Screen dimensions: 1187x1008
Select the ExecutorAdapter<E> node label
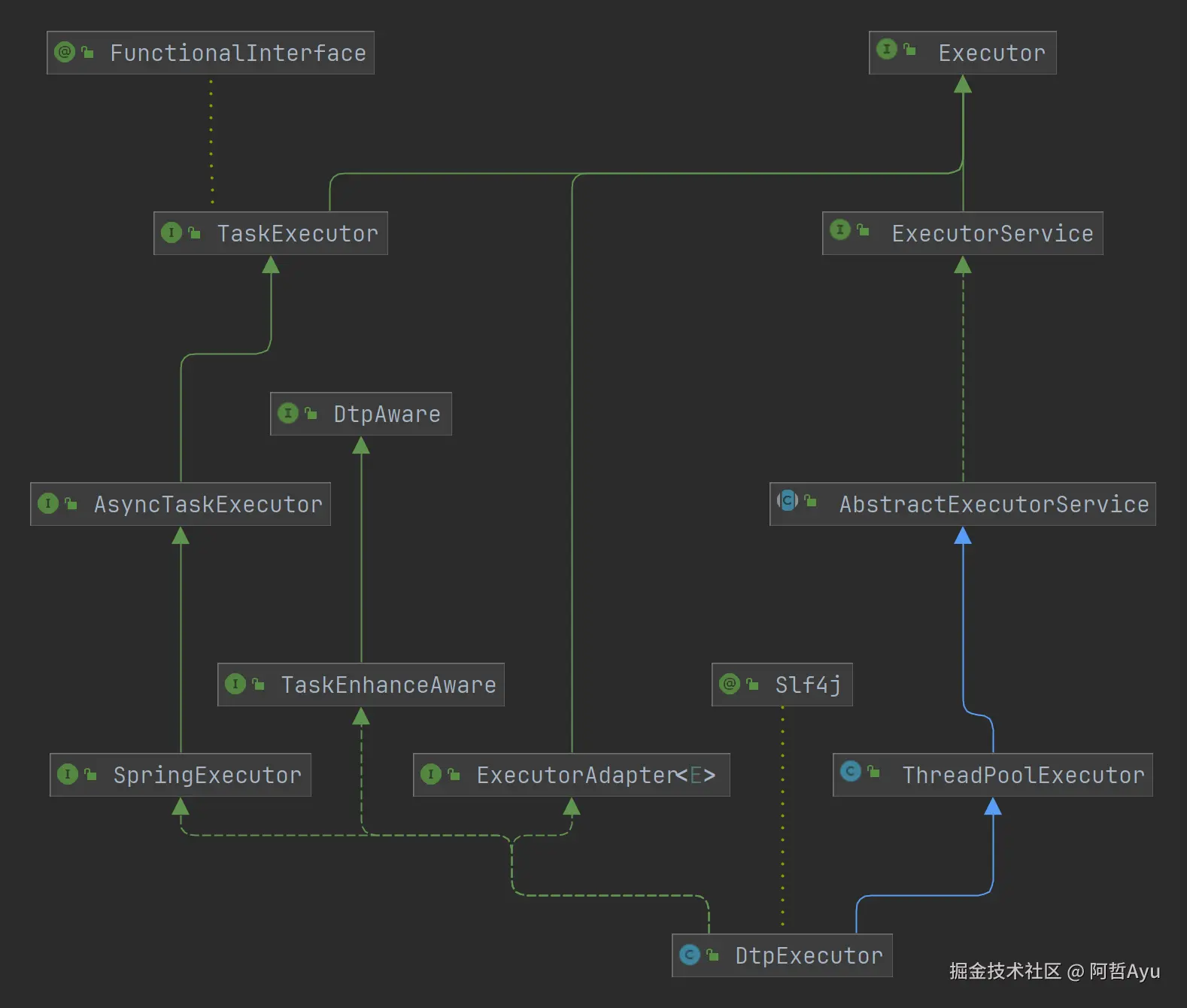click(x=596, y=775)
